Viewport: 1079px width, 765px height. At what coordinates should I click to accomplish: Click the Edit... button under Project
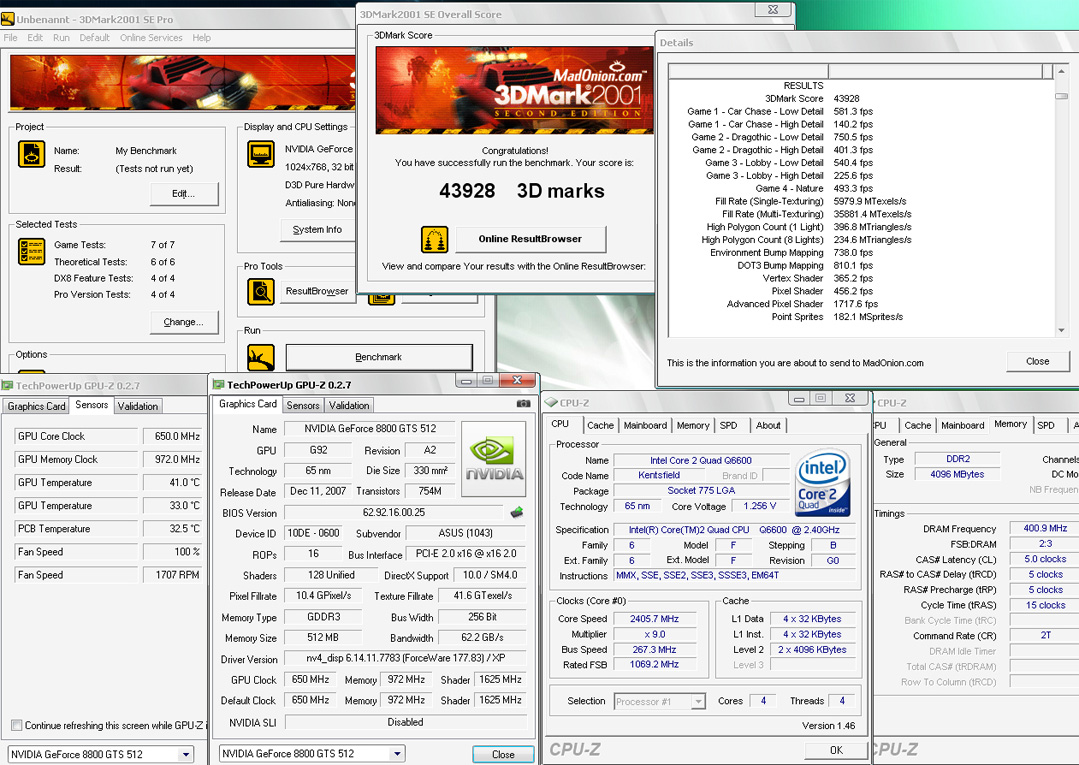184,194
